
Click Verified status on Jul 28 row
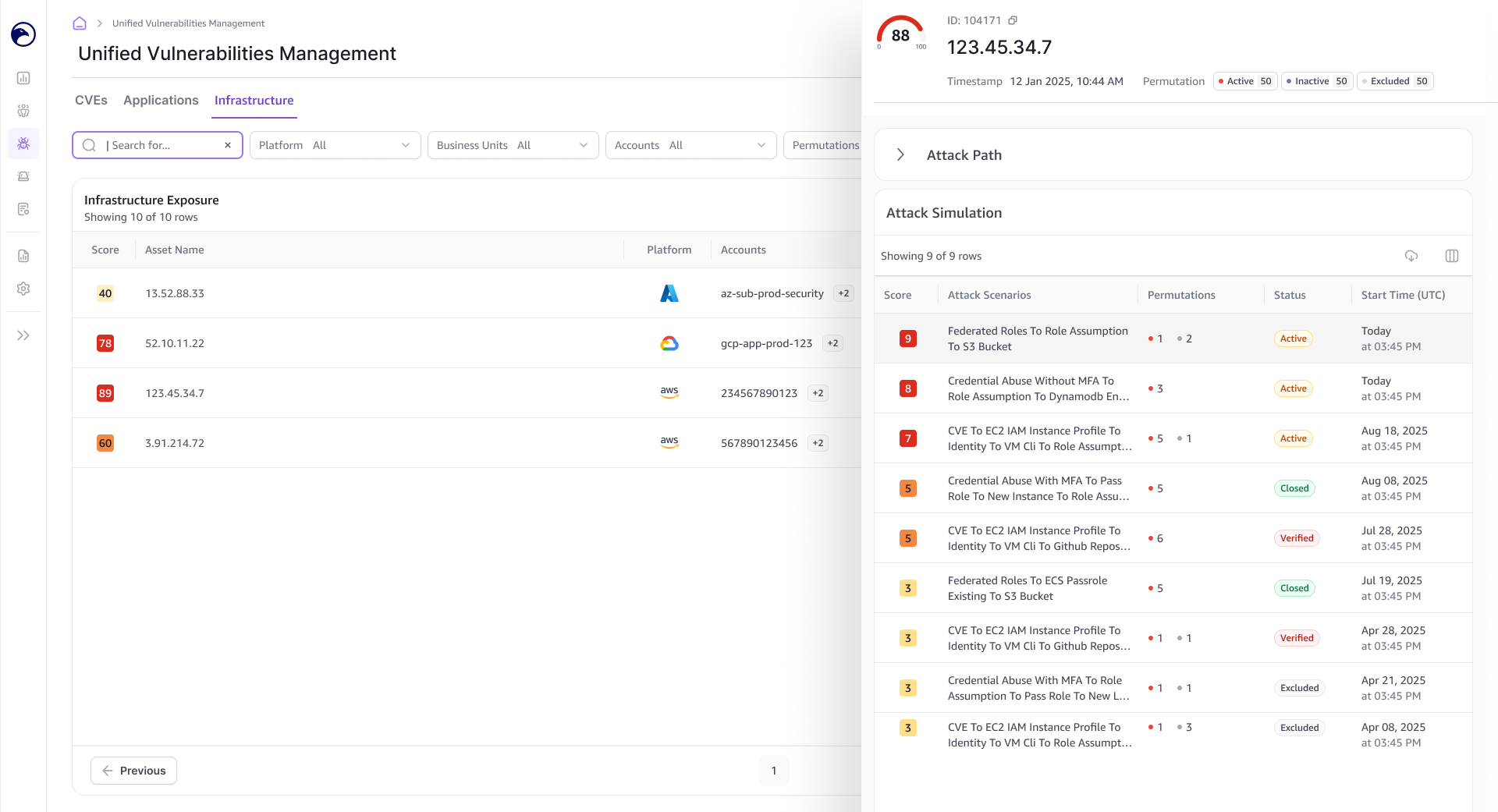pos(1297,538)
